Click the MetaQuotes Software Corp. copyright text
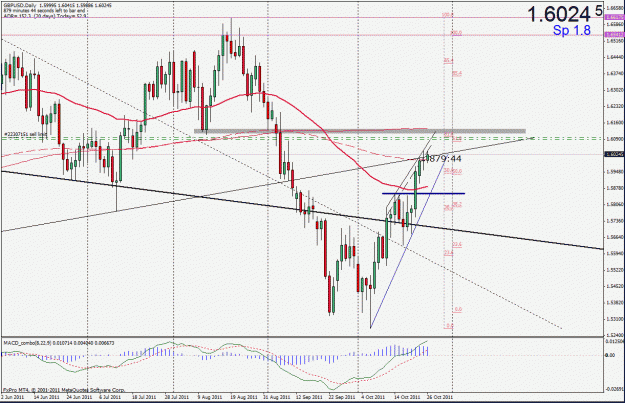 click(x=64, y=390)
